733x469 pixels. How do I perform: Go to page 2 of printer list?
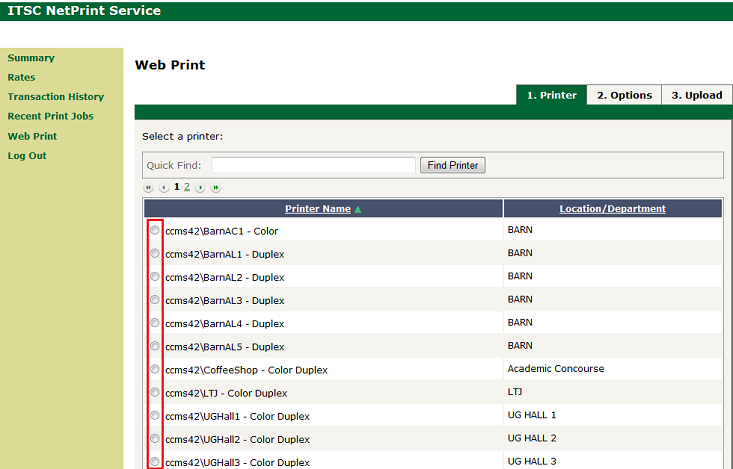[187, 187]
